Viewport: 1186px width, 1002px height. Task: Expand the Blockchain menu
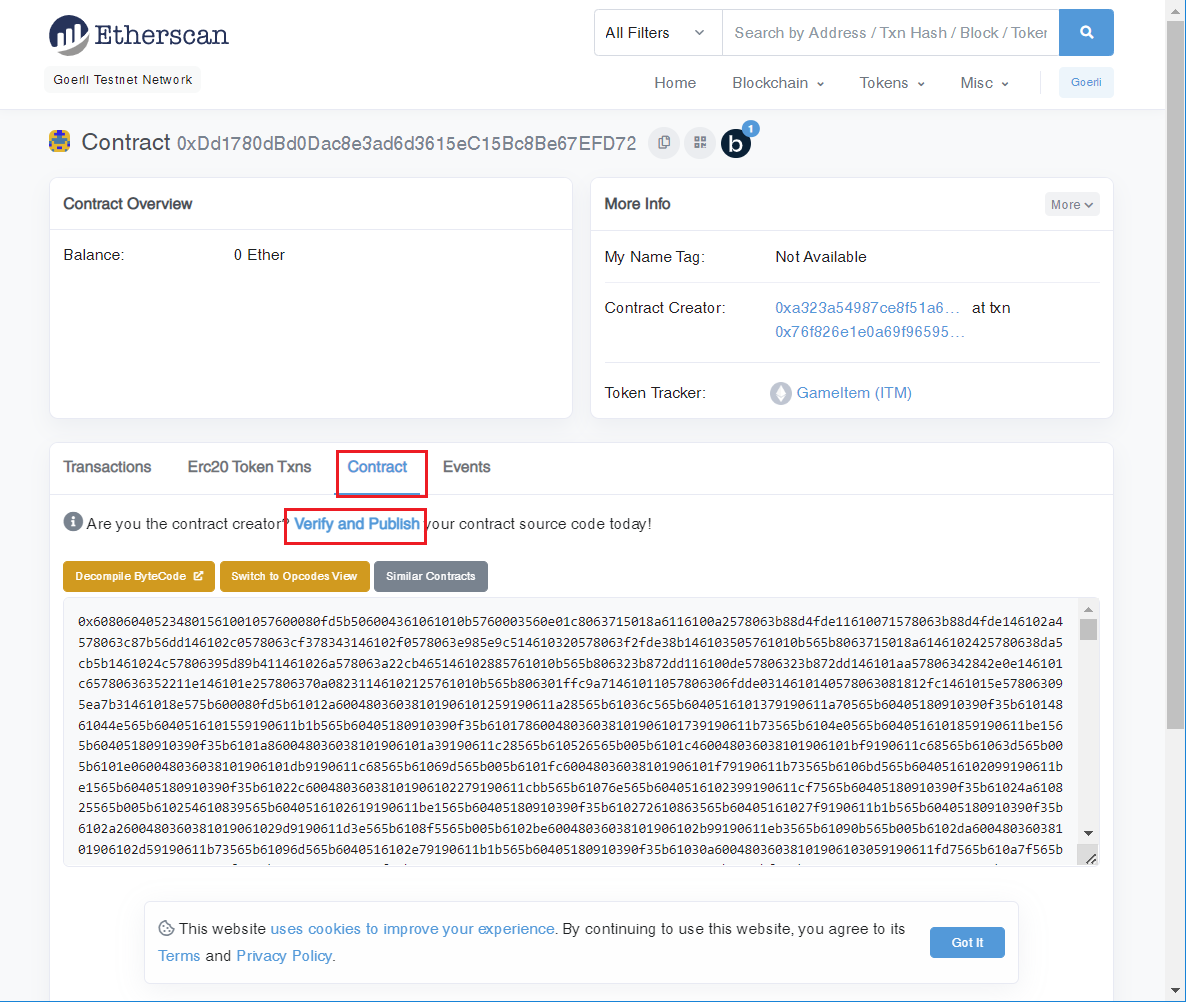[778, 83]
